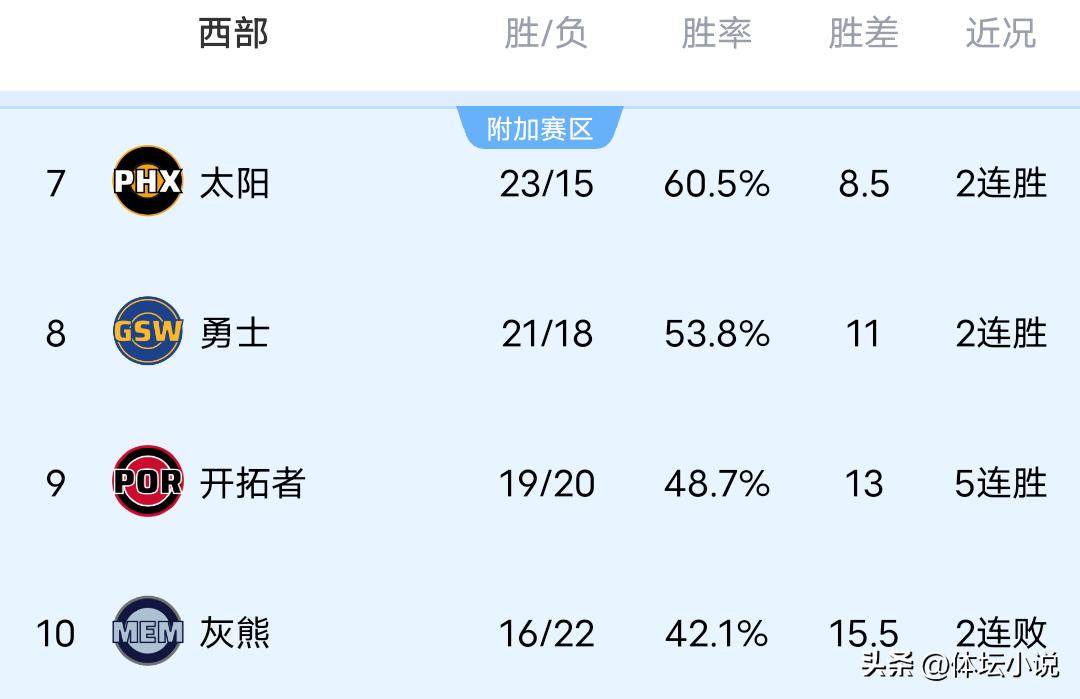Image resolution: width=1080 pixels, height=699 pixels.
Task: Tap the 头条 @体坛小说 watermark
Action: pos(959,665)
